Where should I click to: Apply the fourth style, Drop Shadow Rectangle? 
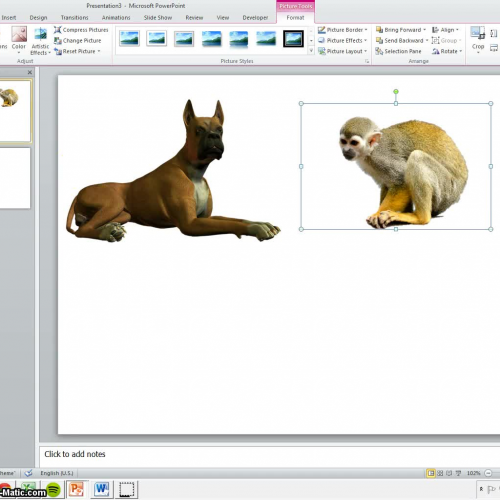coord(211,39)
